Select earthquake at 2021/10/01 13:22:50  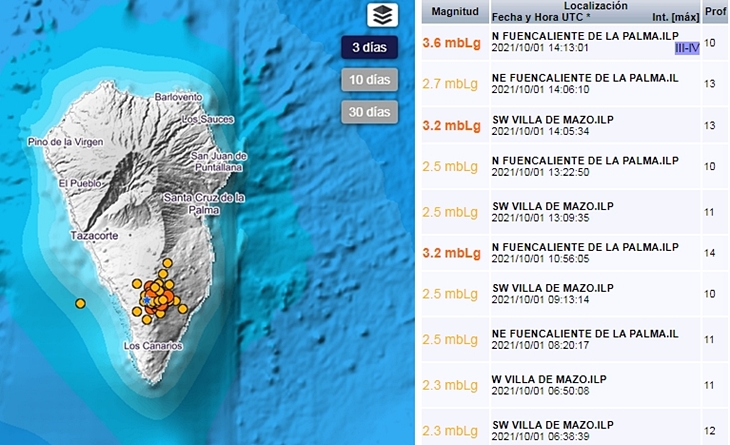tap(540, 172)
